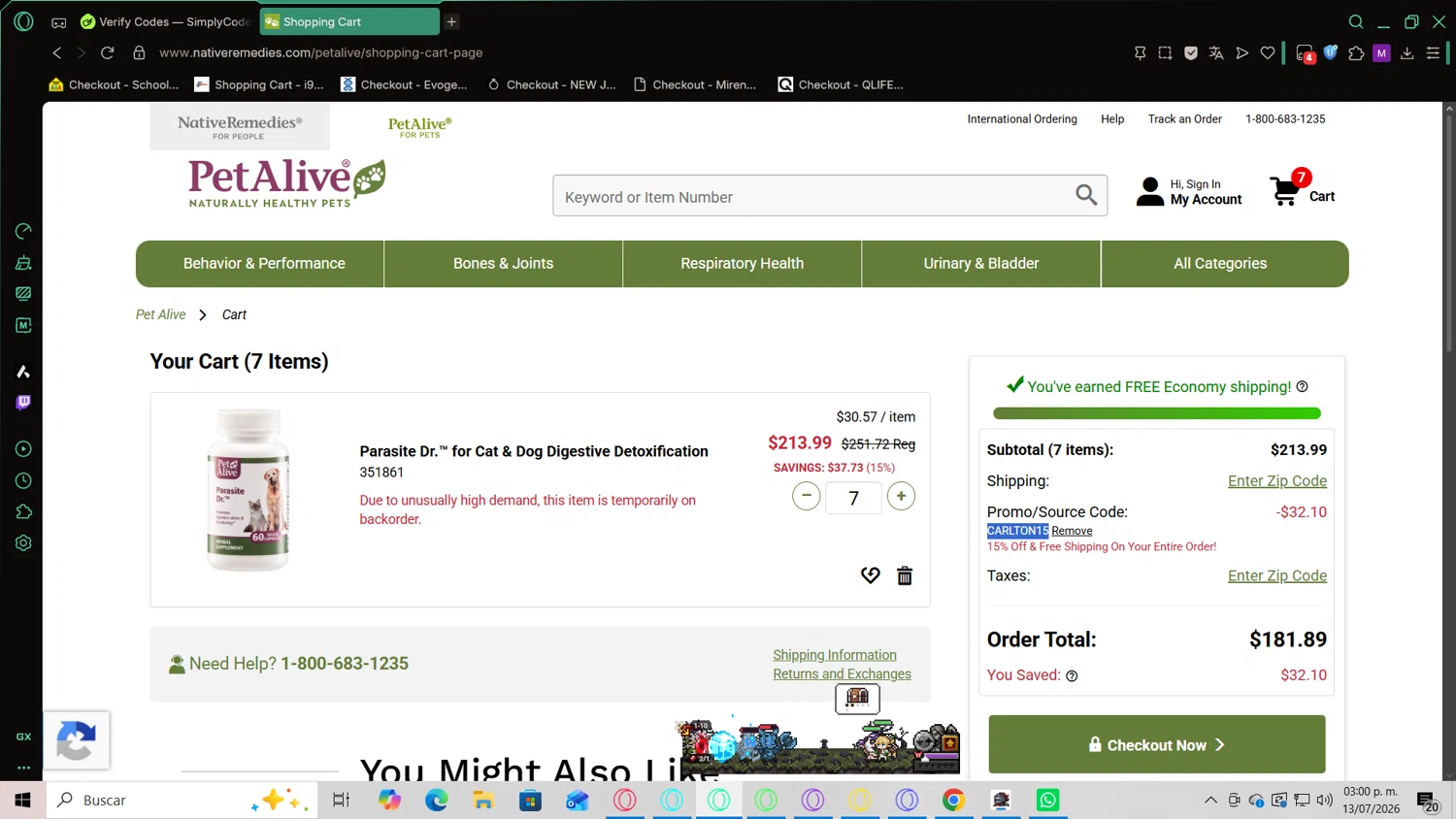Open the Respiratory Health category
The height and width of the screenshot is (819, 1456).
(742, 264)
